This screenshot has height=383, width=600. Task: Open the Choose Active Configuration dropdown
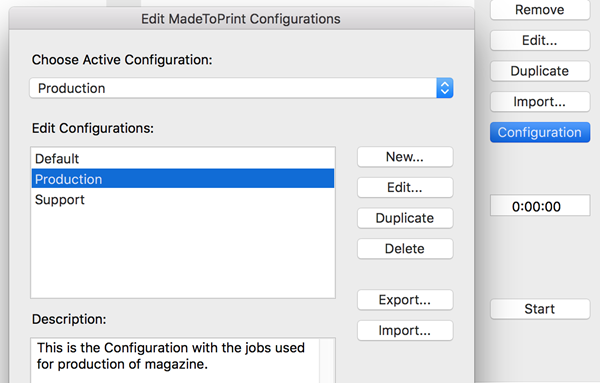tap(241, 88)
